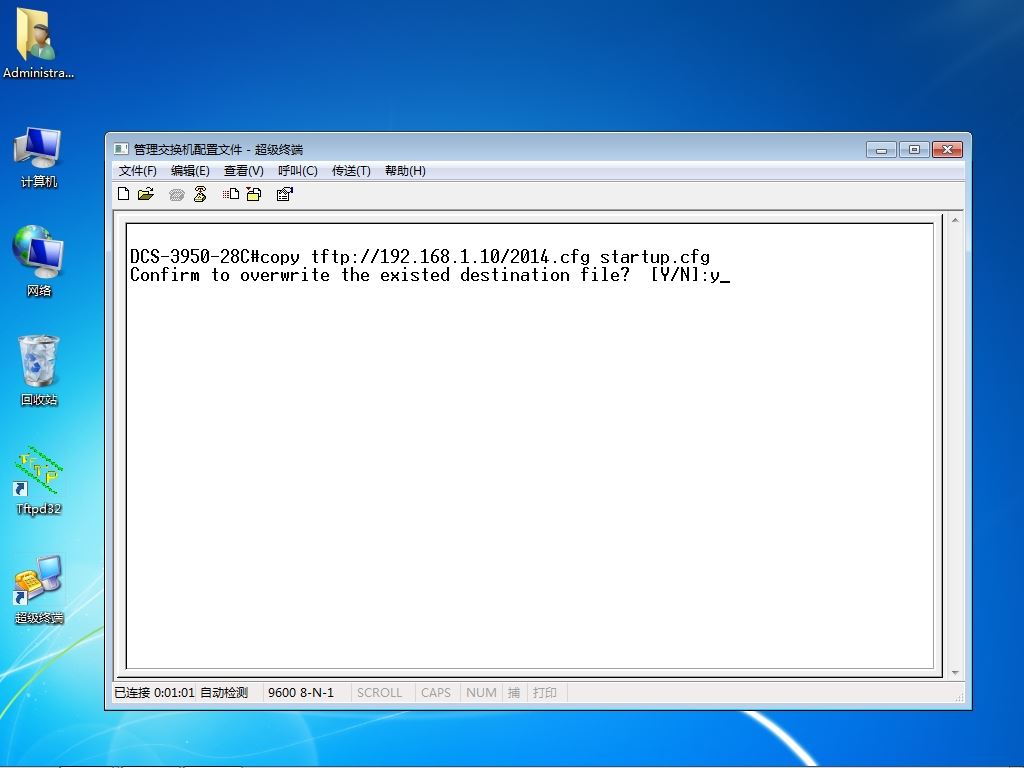Select the 网络 desktop icon

tap(39, 261)
